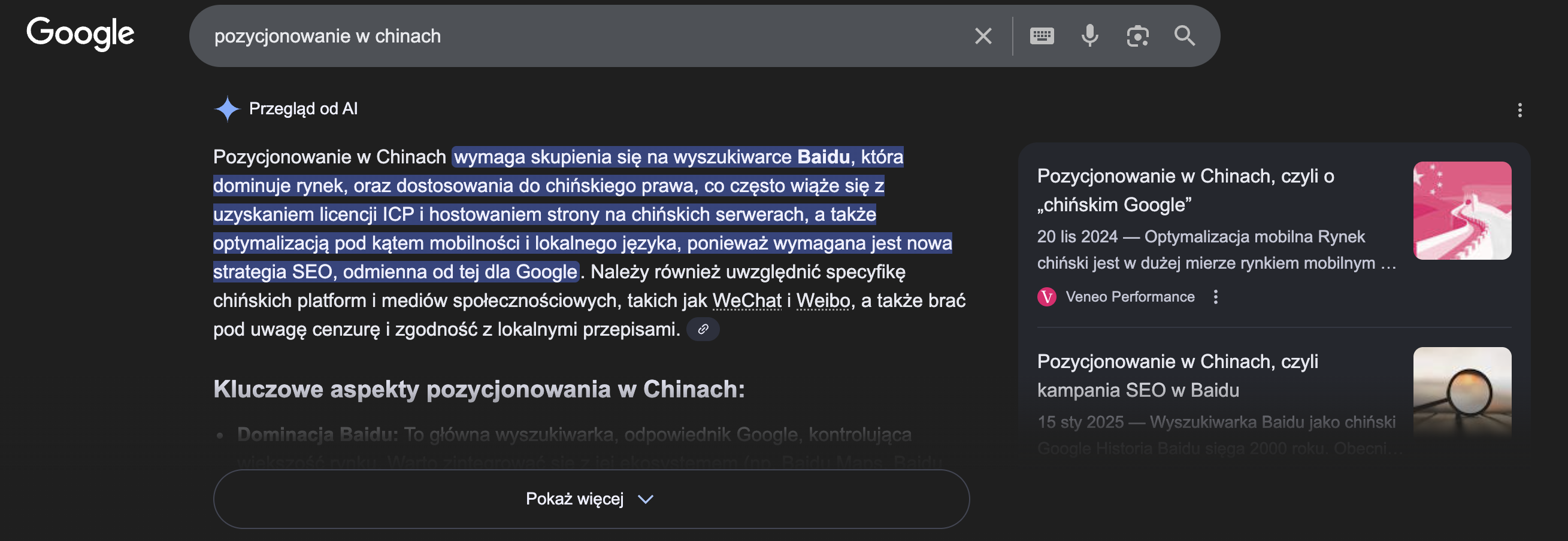The height and width of the screenshot is (541, 1568).
Task: Click the chevron beside Pokaż więcej
Action: coord(645,499)
